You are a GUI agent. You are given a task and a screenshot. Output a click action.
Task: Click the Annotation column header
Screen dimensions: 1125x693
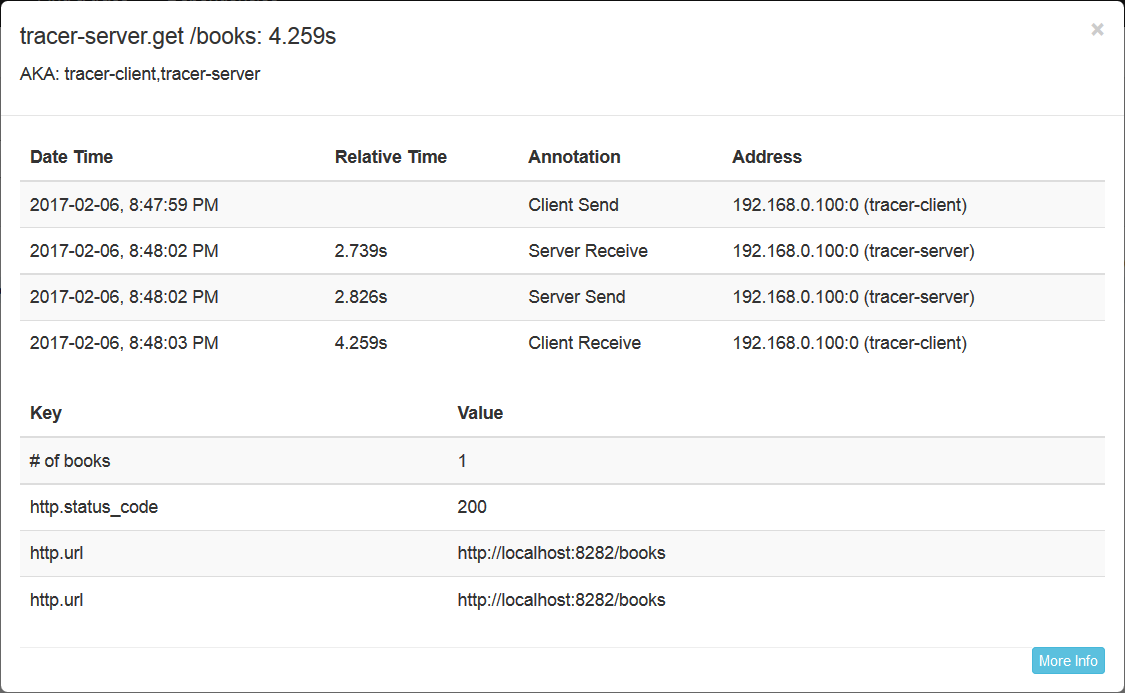tap(574, 157)
